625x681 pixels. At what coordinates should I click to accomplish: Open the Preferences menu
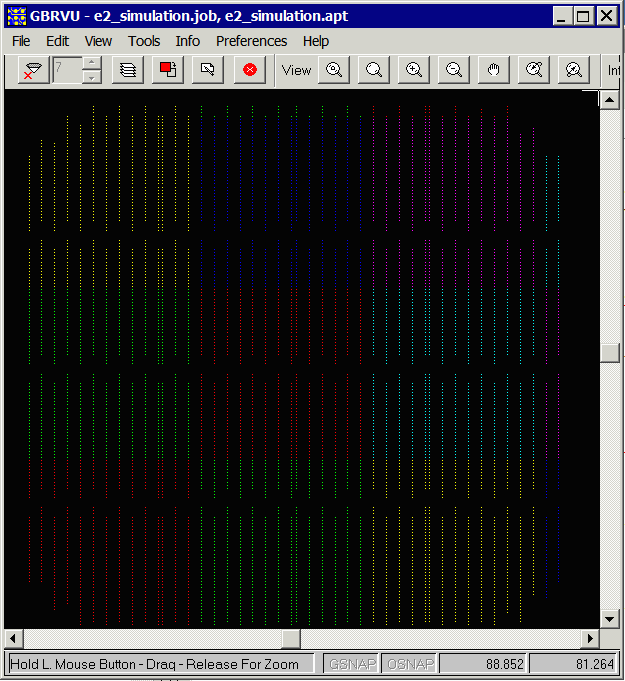251,41
